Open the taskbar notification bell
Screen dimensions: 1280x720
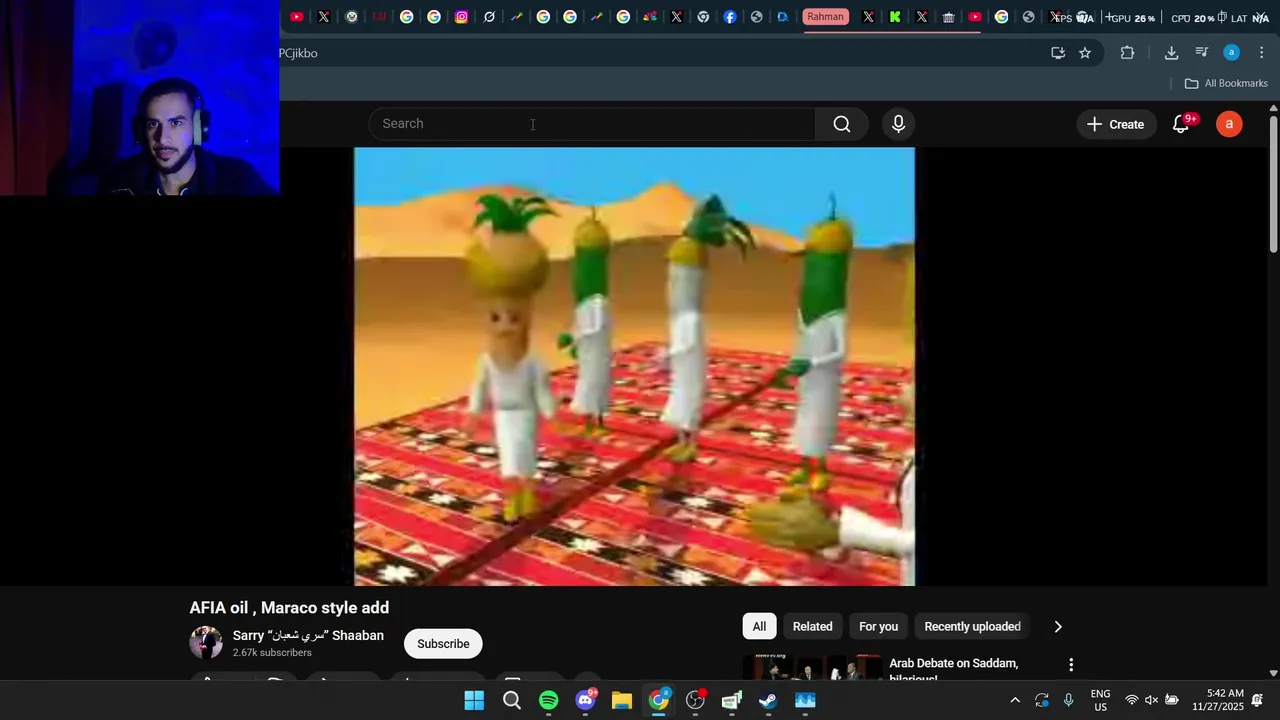click(x=1258, y=700)
